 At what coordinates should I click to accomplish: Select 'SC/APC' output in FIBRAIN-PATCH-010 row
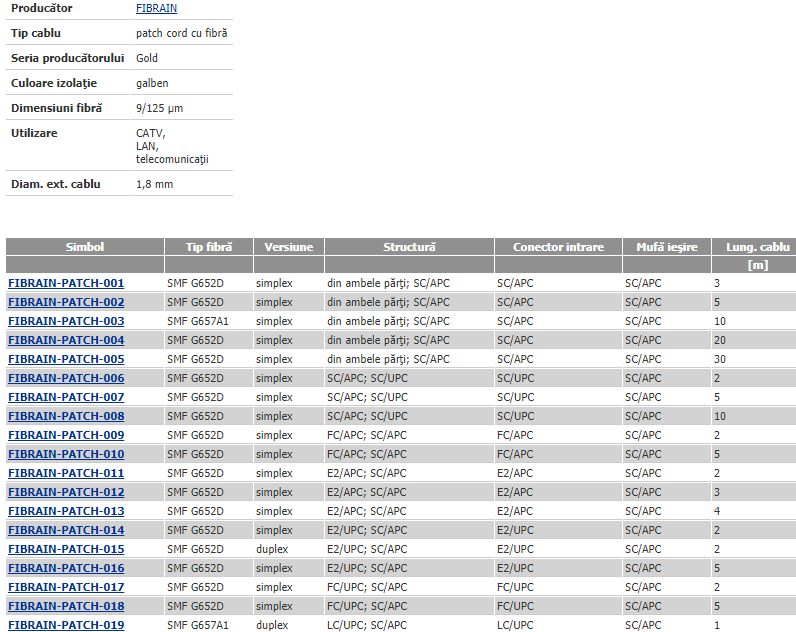643,454
